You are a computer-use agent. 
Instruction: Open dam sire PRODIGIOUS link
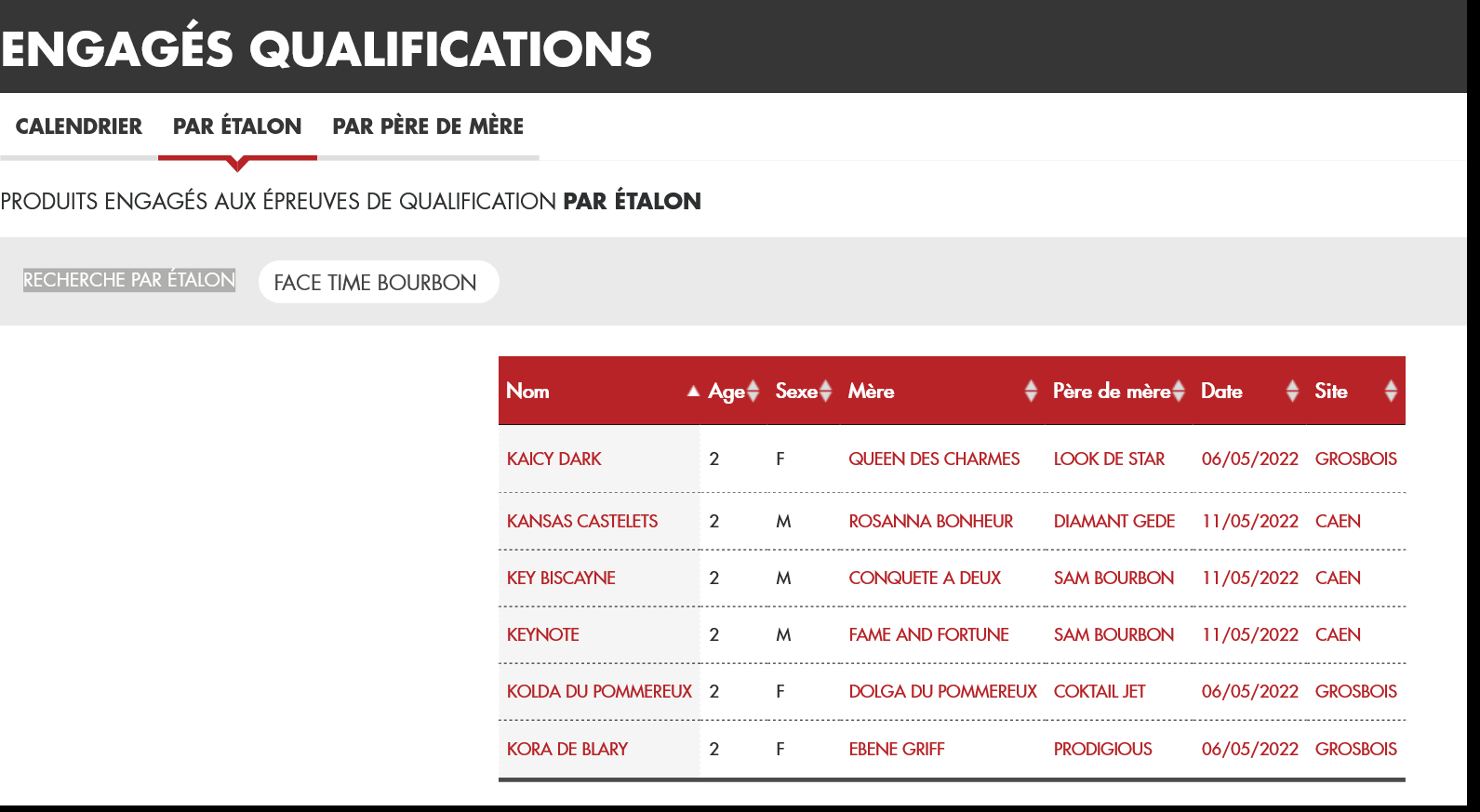pos(1102,749)
